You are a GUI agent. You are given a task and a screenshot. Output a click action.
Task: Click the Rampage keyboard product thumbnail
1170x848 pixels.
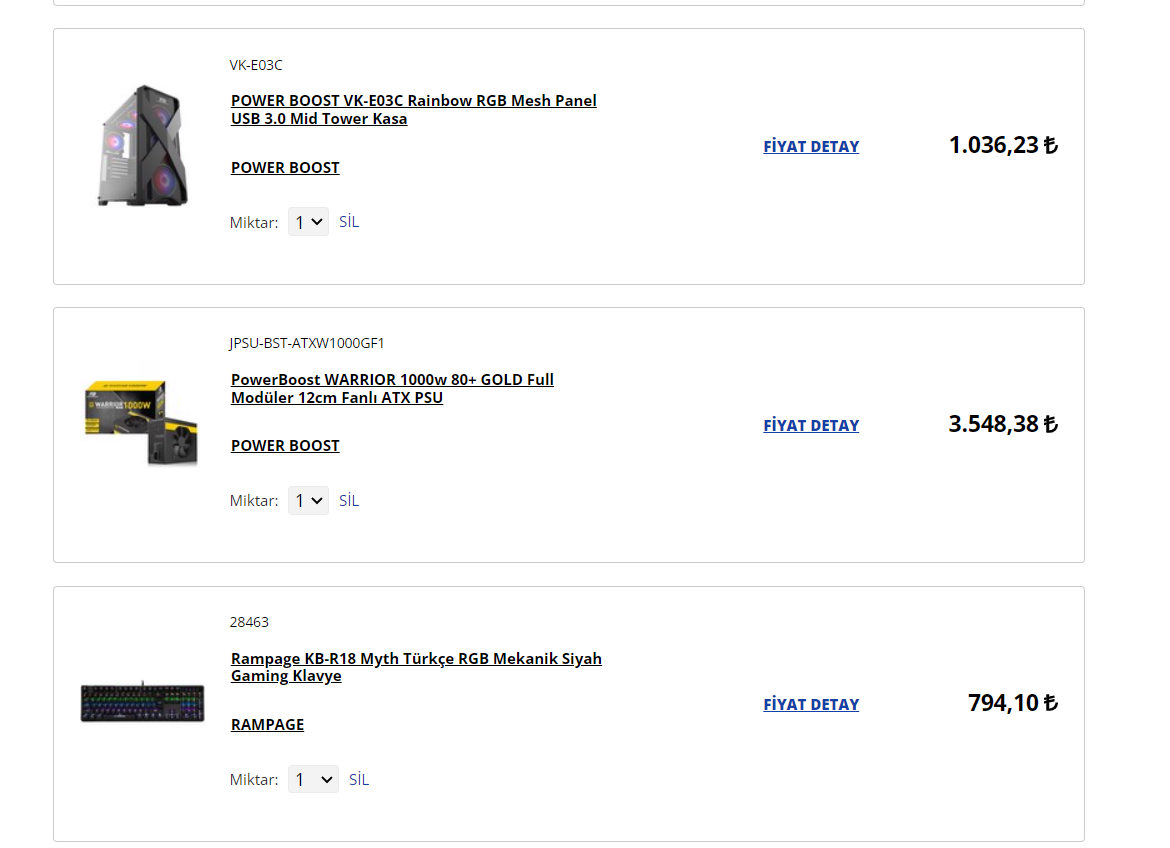[142, 703]
